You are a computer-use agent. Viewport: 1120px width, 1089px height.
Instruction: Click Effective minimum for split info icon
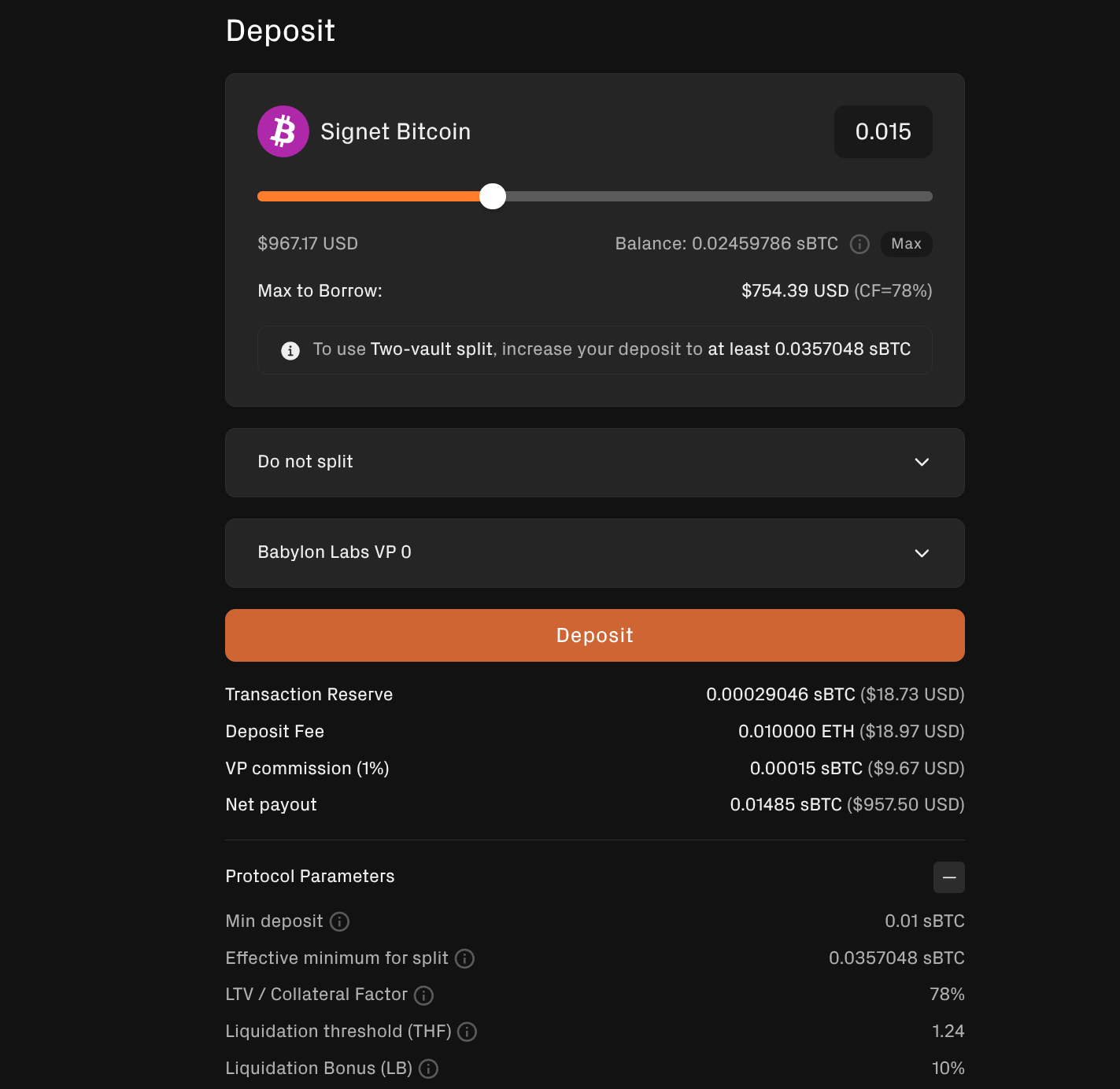(464, 958)
